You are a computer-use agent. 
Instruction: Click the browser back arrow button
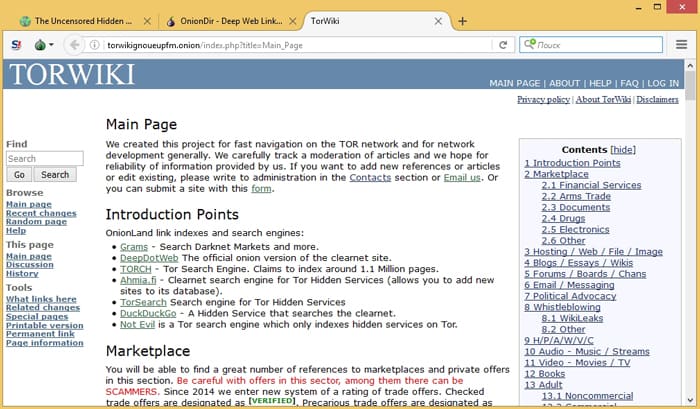pos(74,45)
